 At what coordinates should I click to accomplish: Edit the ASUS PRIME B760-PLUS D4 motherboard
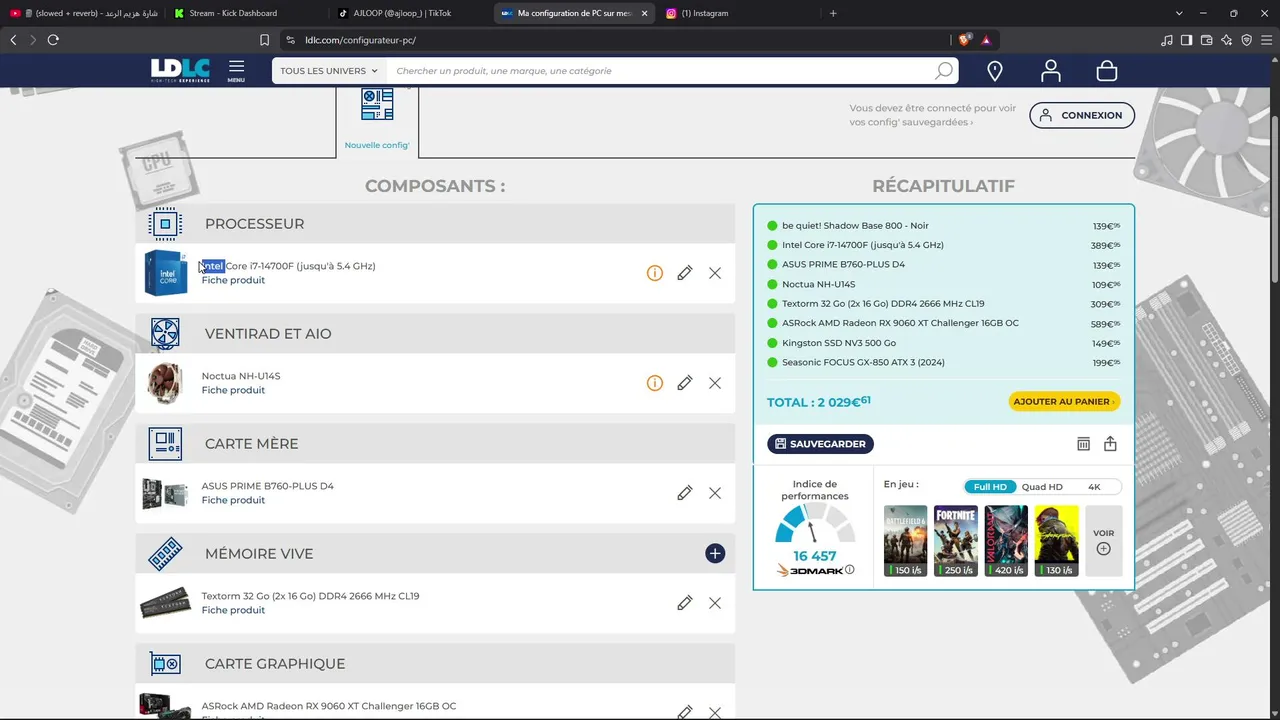point(685,493)
